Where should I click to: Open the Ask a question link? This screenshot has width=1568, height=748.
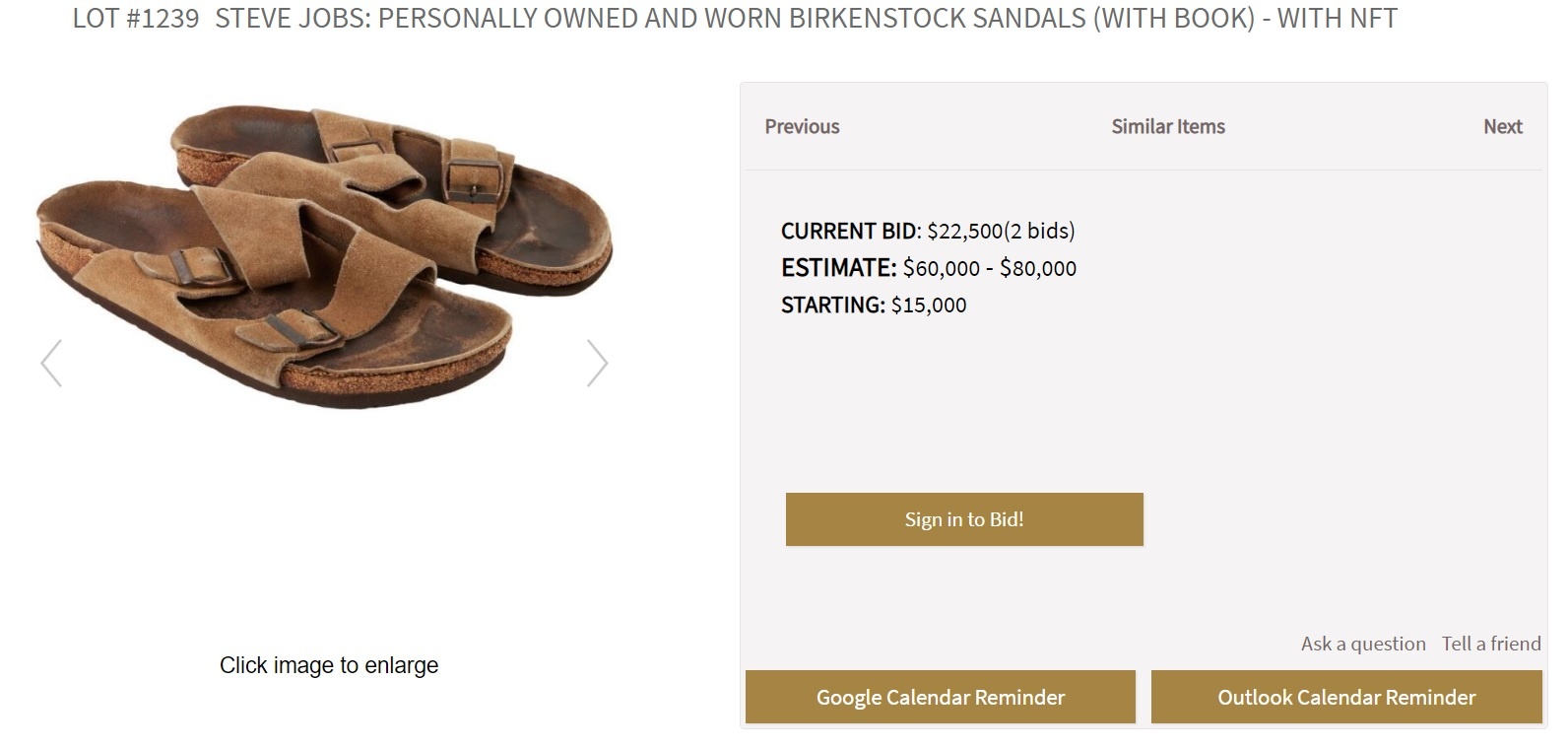pos(1362,644)
